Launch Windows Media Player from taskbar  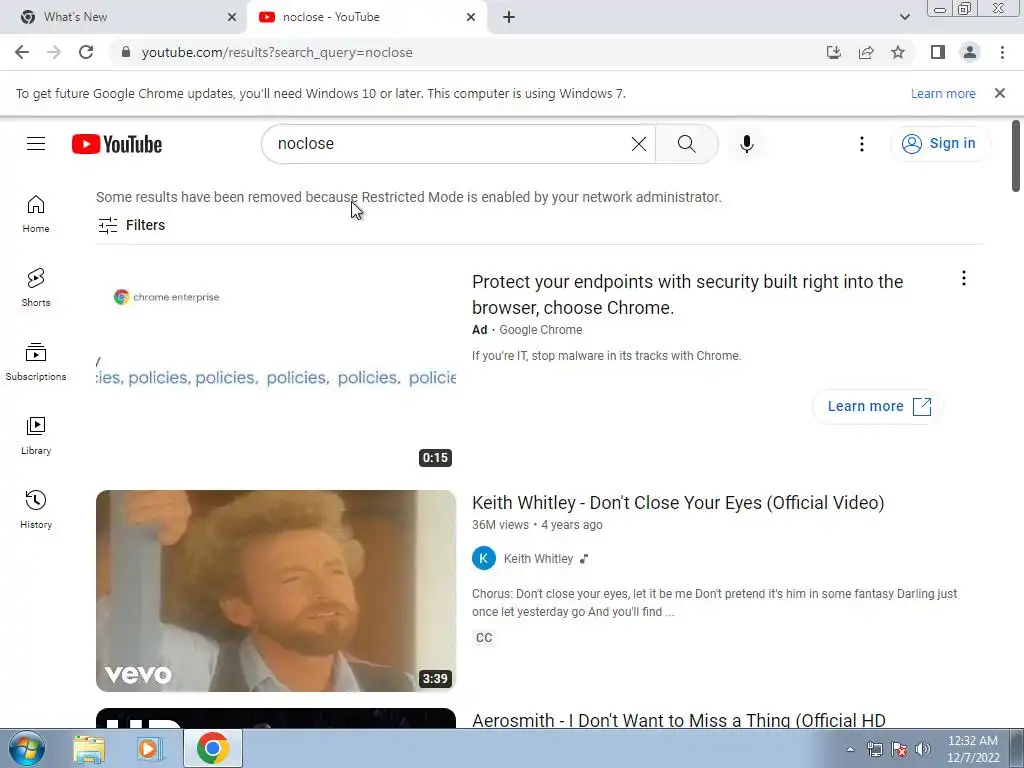point(150,748)
